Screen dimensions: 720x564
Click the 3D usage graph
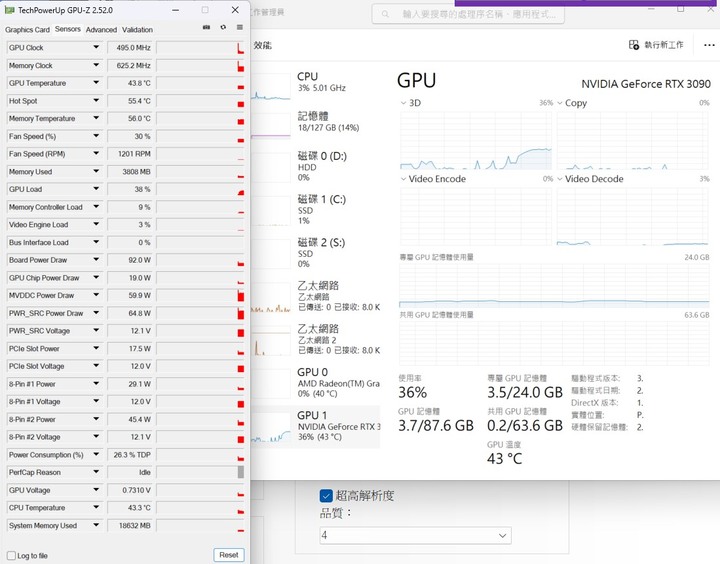[x=476, y=141]
